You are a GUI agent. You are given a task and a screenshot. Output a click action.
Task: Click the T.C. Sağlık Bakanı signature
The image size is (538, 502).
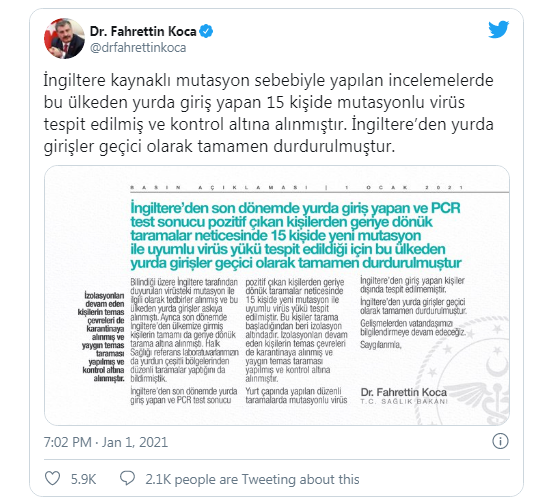404,401
